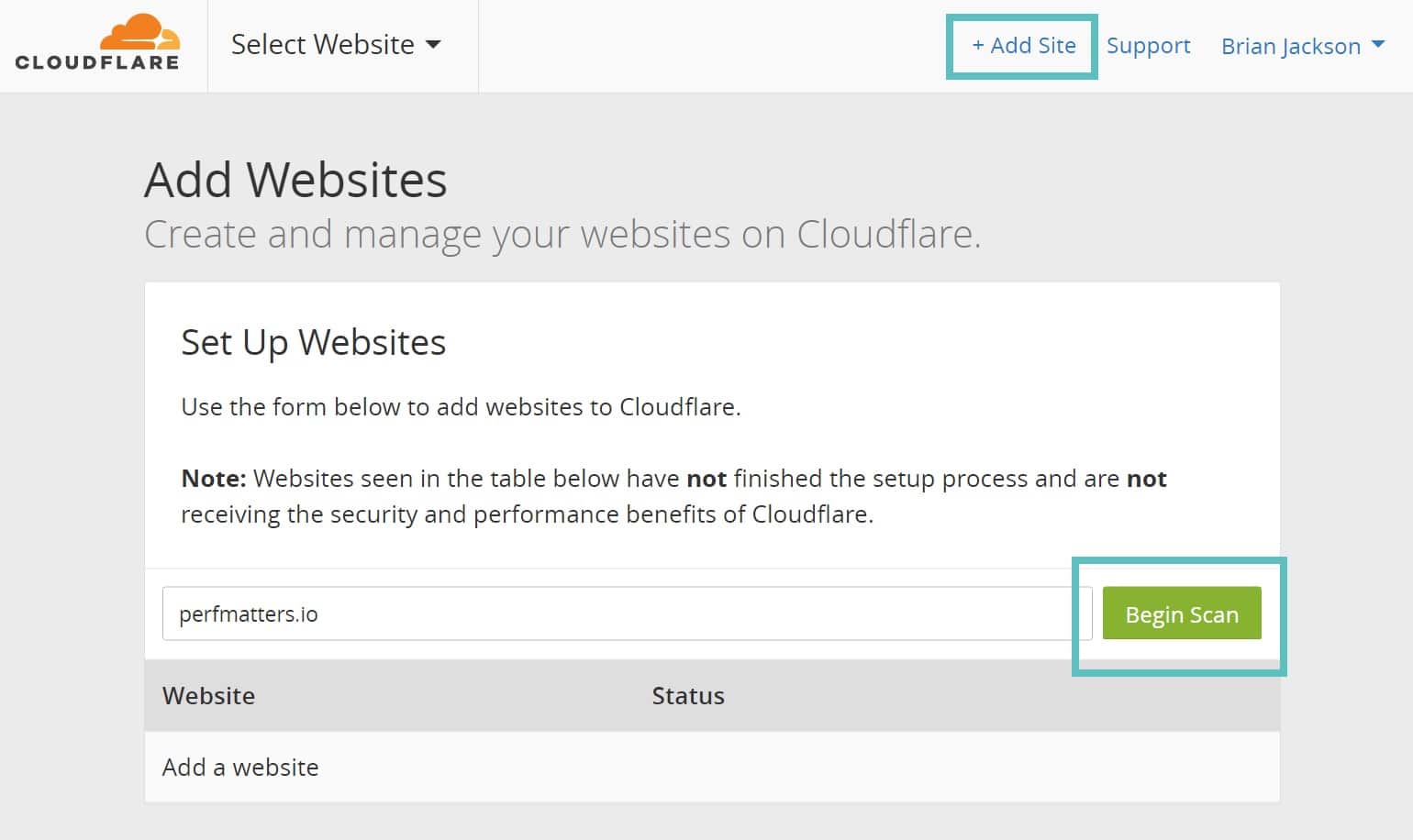Click the Website column header
The height and width of the screenshot is (840, 1413).
point(209,696)
